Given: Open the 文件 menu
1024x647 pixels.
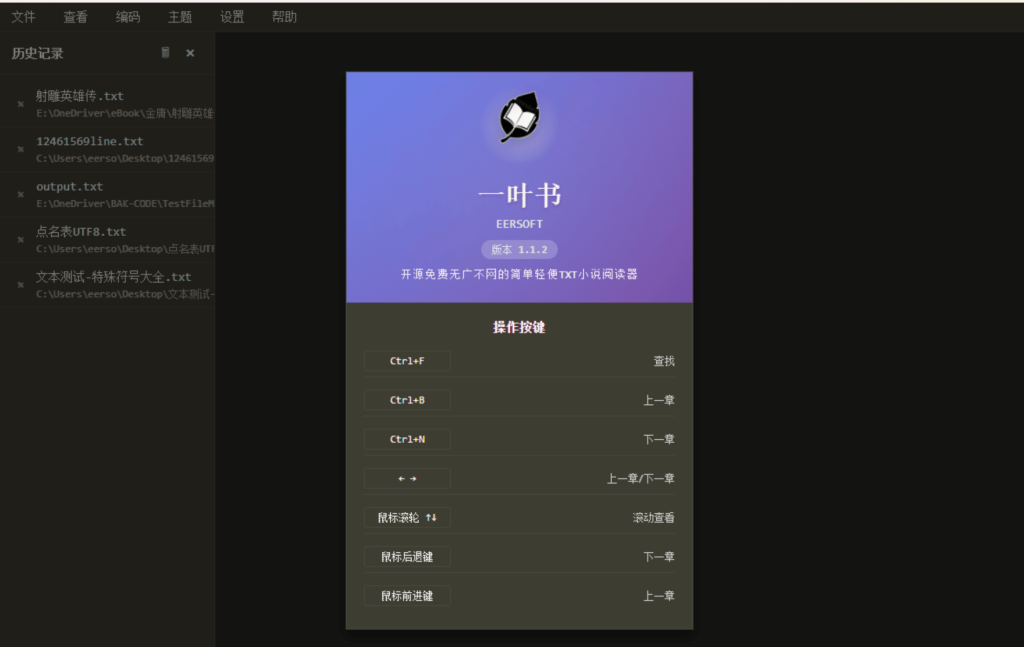Looking at the screenshot, I should pyautogui.click(x=24, y=16).
